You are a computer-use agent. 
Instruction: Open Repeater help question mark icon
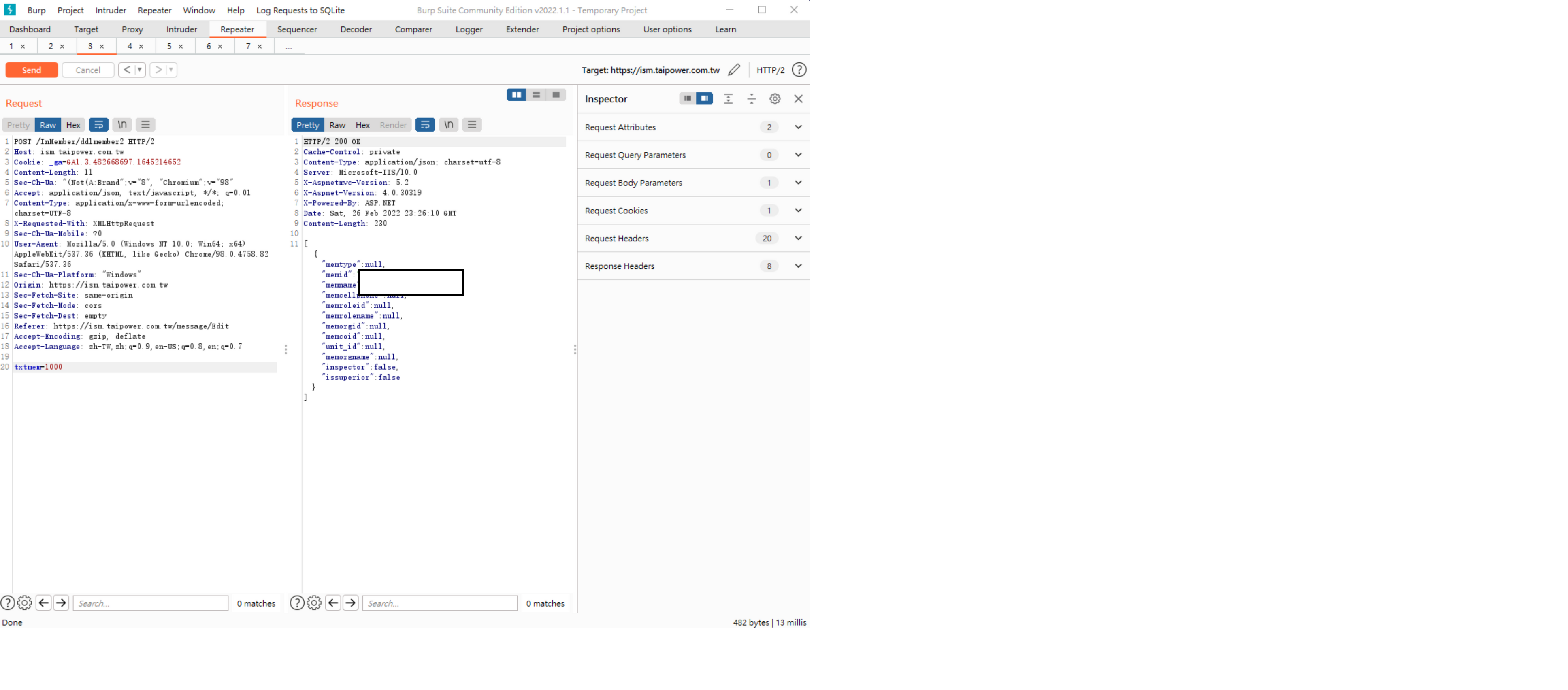tap(799, 70)
